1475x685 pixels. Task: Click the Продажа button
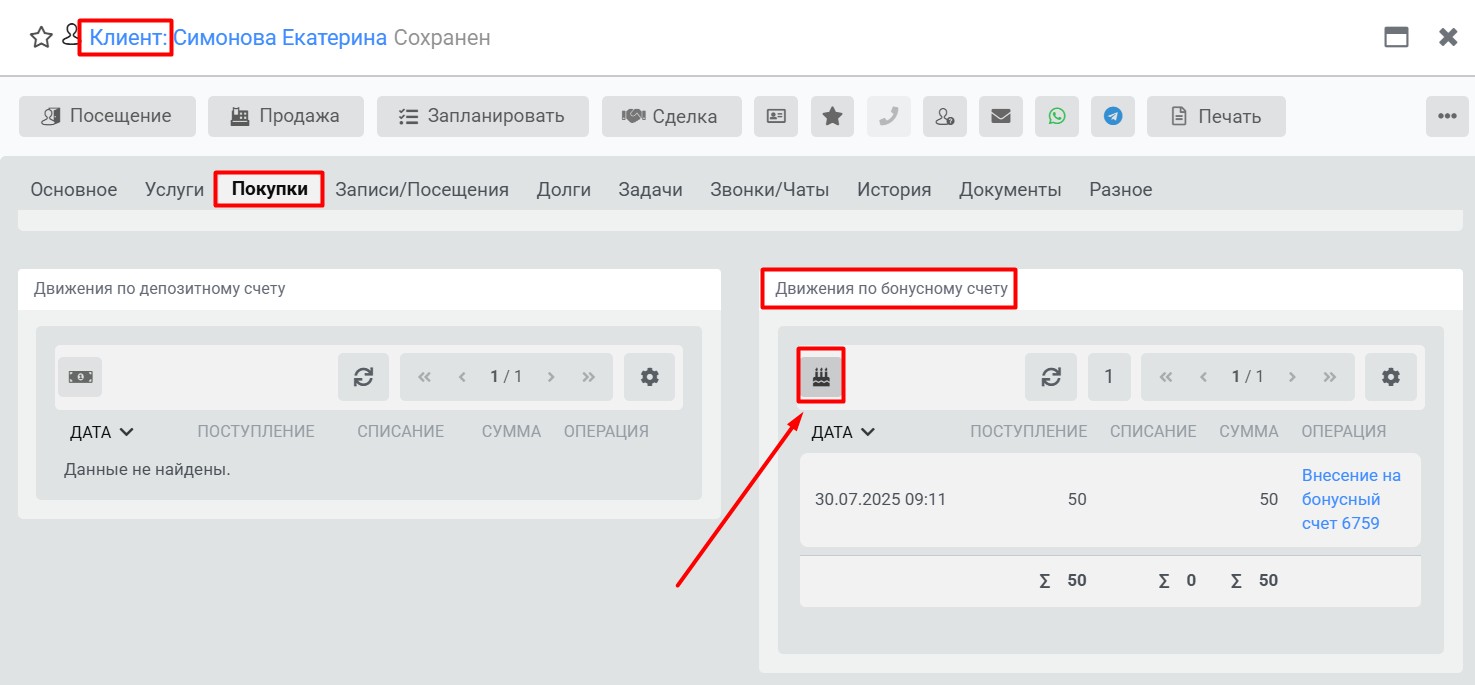[x=286, y=116]
